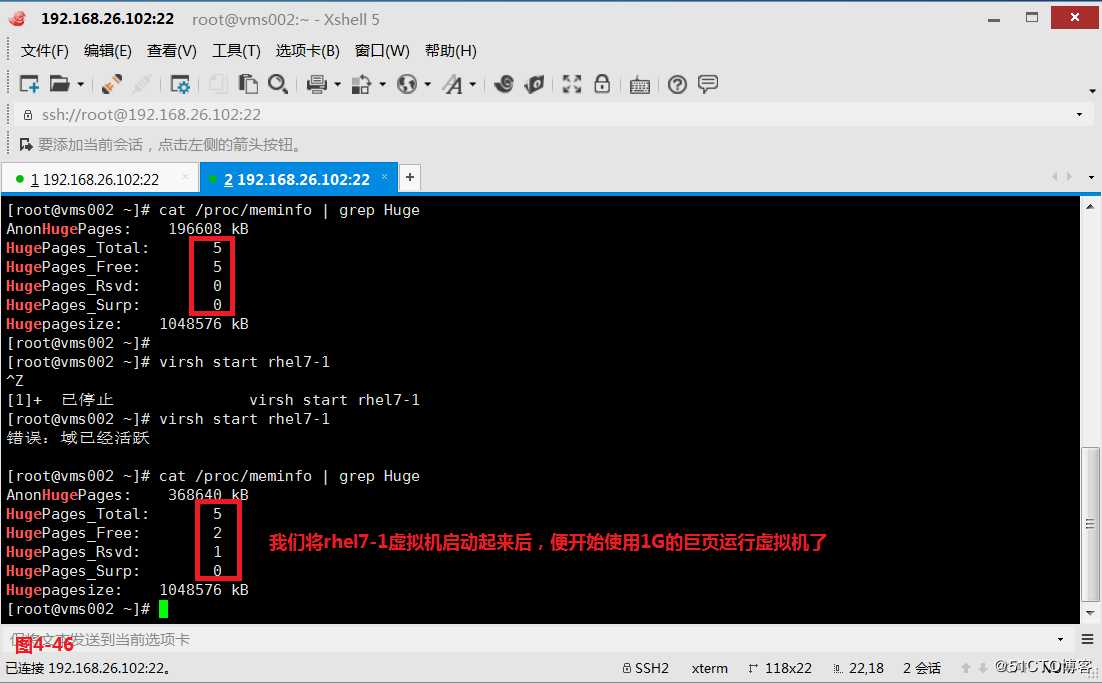The image size is (1102, 683).
Task: Click the second swirl icon before Full screen
Action: (534, 84)
